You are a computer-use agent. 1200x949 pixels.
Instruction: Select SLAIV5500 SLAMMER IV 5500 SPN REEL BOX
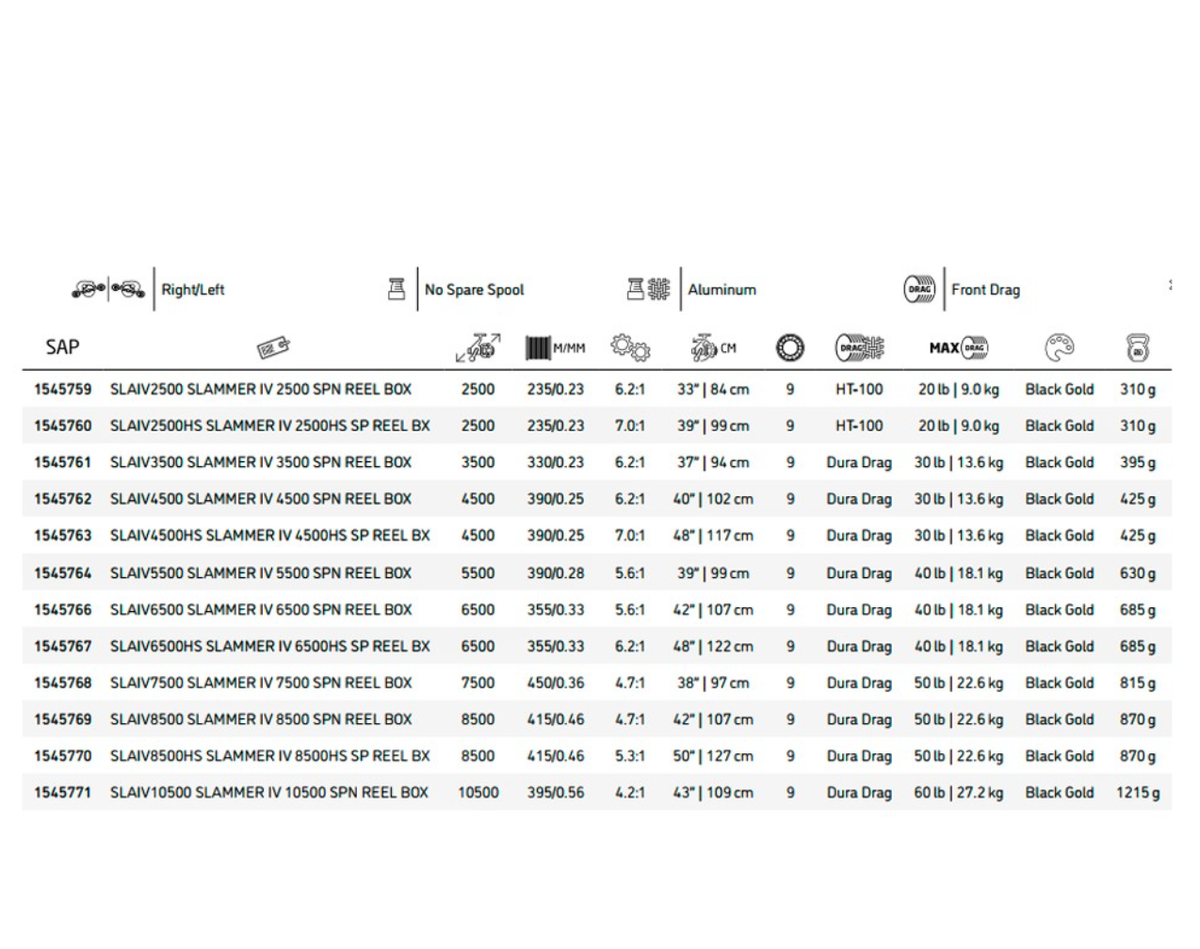(261, 573)
